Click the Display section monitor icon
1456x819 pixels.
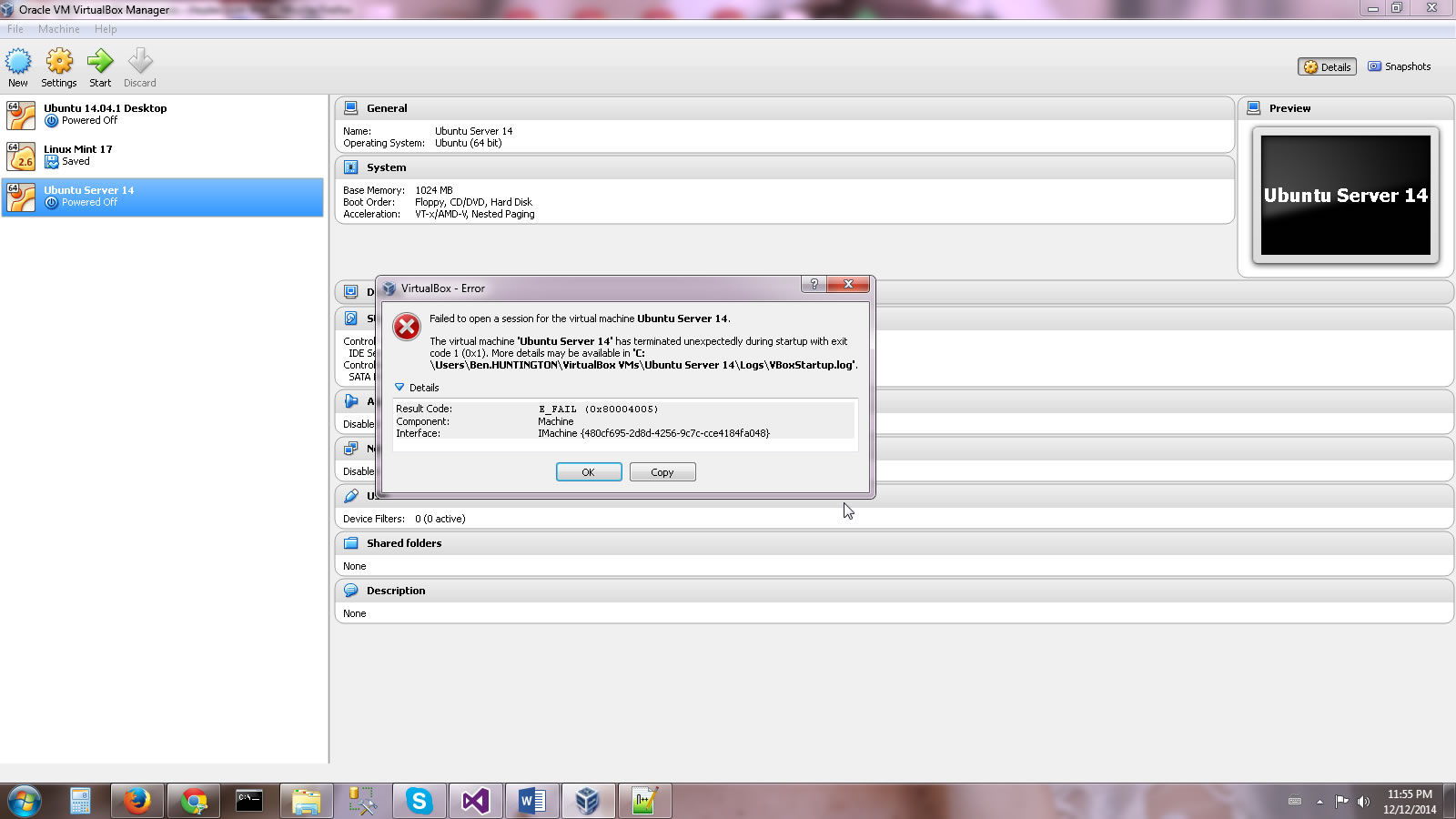coord(351,291)
